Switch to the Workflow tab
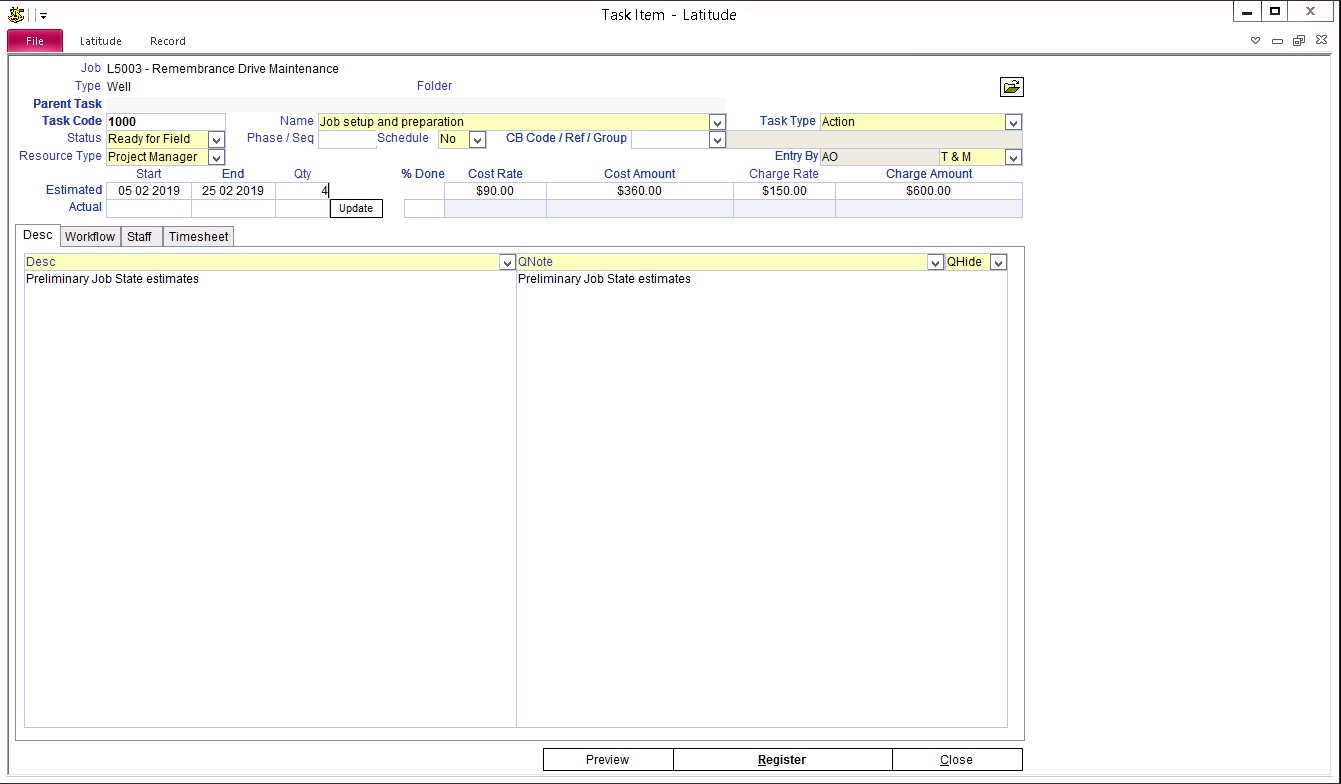This screenshot has width=1341, height=784. [90, 237]
